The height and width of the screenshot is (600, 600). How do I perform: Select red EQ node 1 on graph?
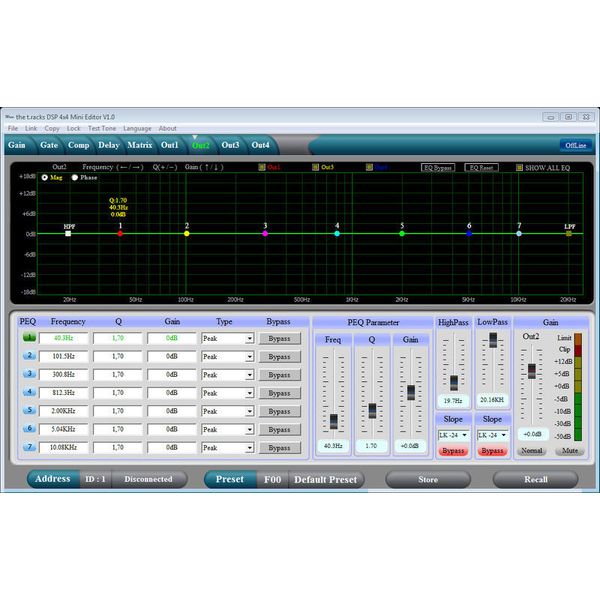click(120, 233)
